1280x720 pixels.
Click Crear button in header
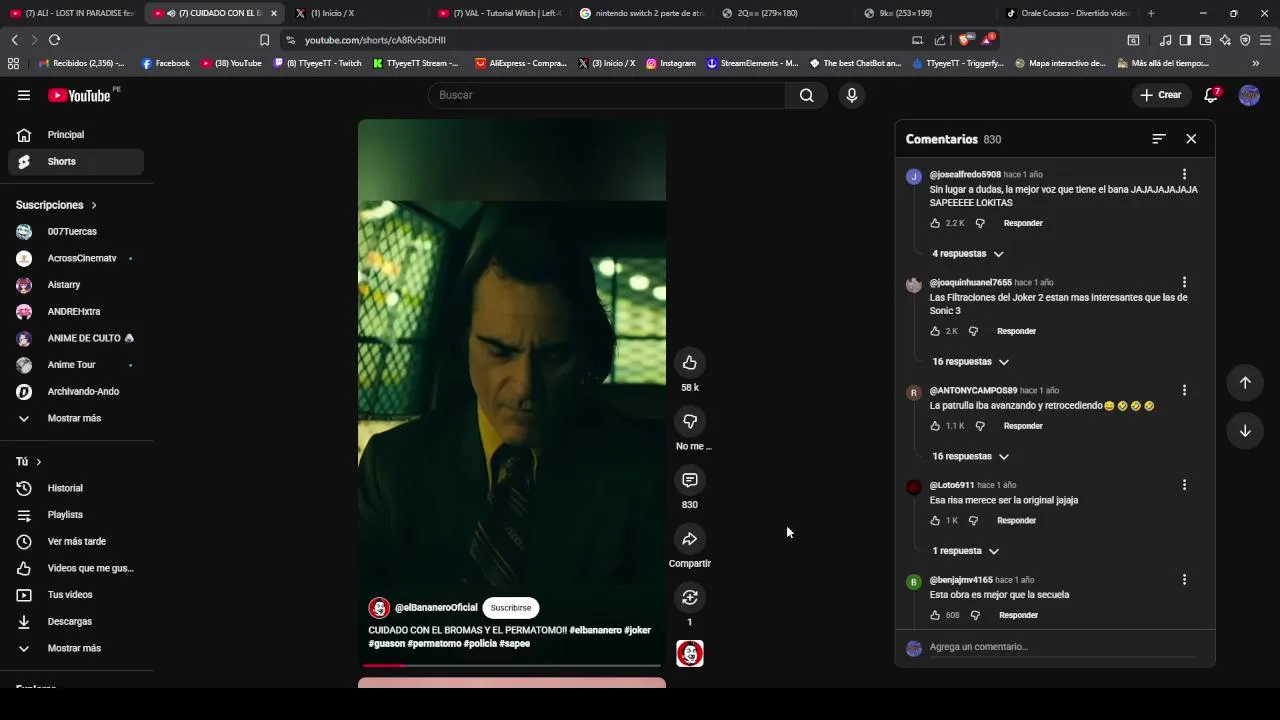click(1160, 95)
